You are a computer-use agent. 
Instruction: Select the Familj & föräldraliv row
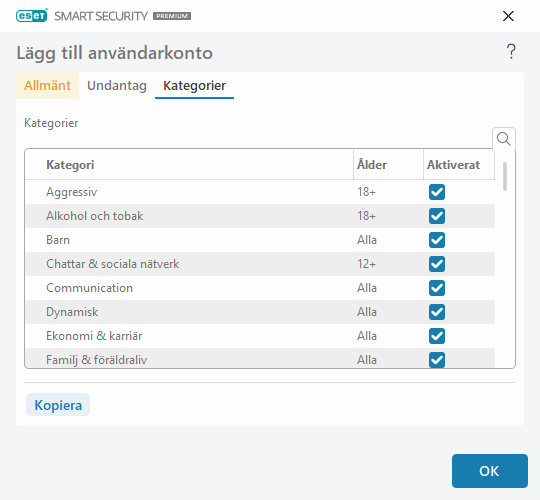tap(260, 358)
